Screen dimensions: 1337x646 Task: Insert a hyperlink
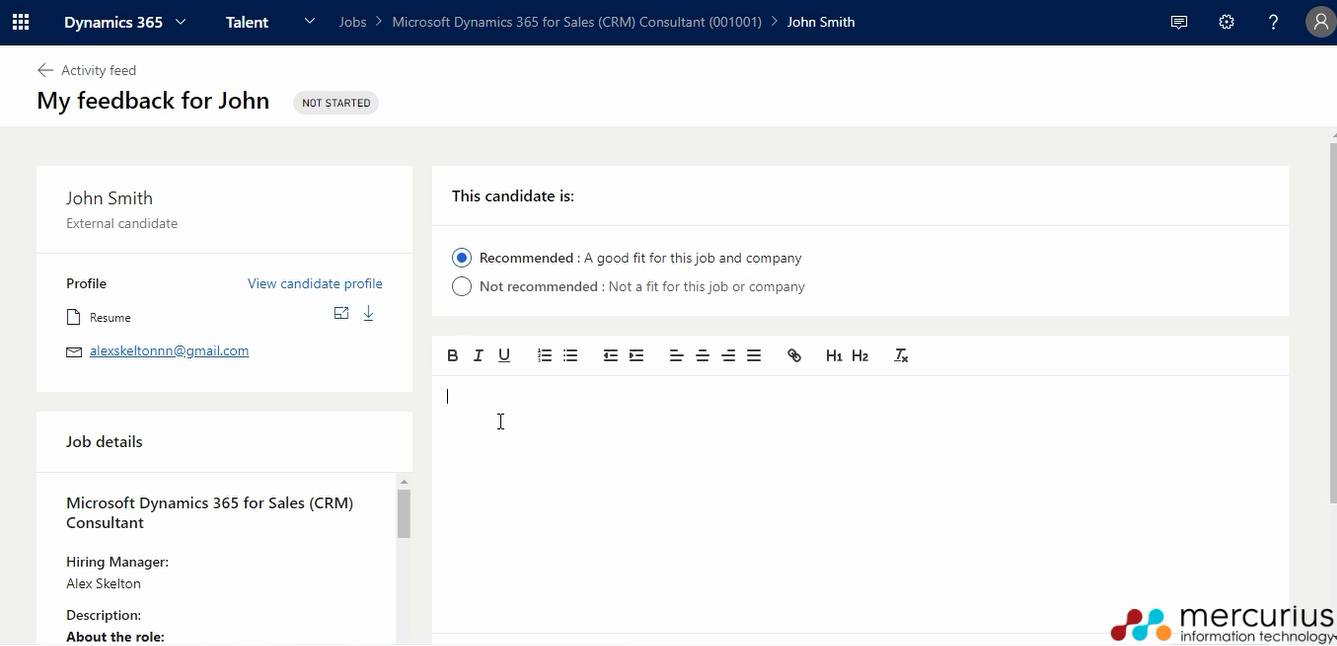(794, 355)
